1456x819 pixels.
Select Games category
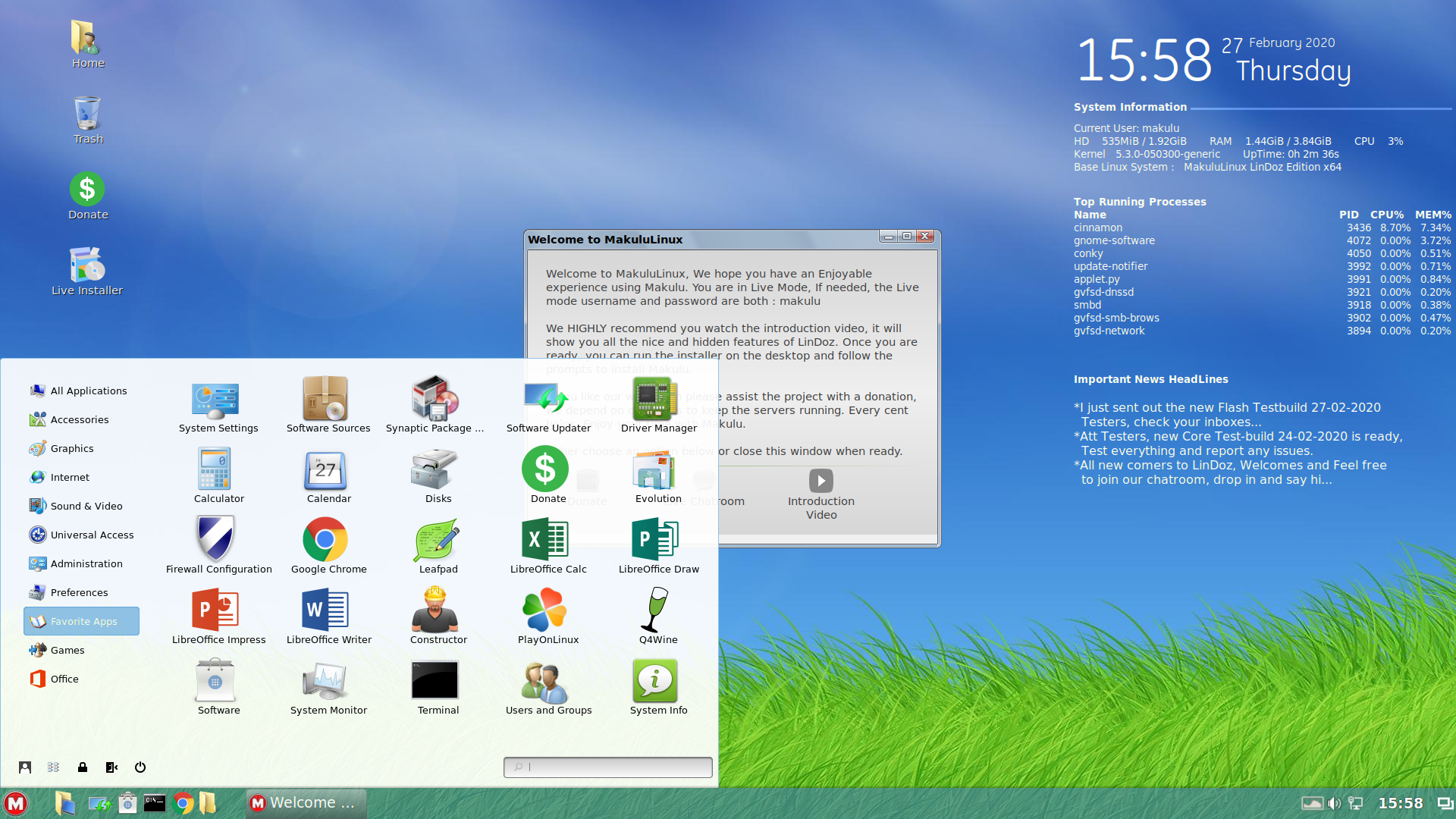(x=81, y=650)
